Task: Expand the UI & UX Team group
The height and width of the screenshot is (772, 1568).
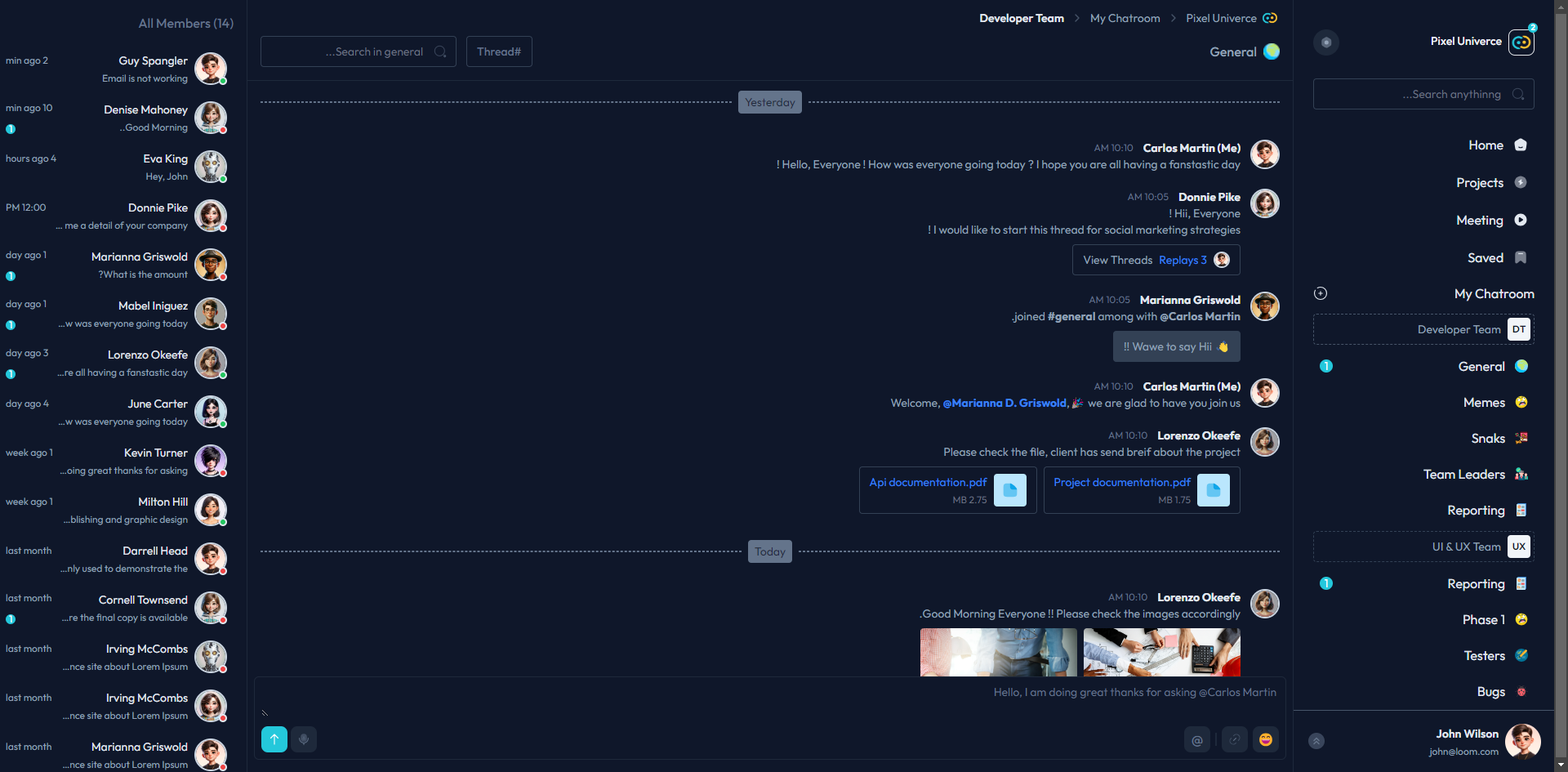Action: pyautogui.click(x=1423, y=547)
